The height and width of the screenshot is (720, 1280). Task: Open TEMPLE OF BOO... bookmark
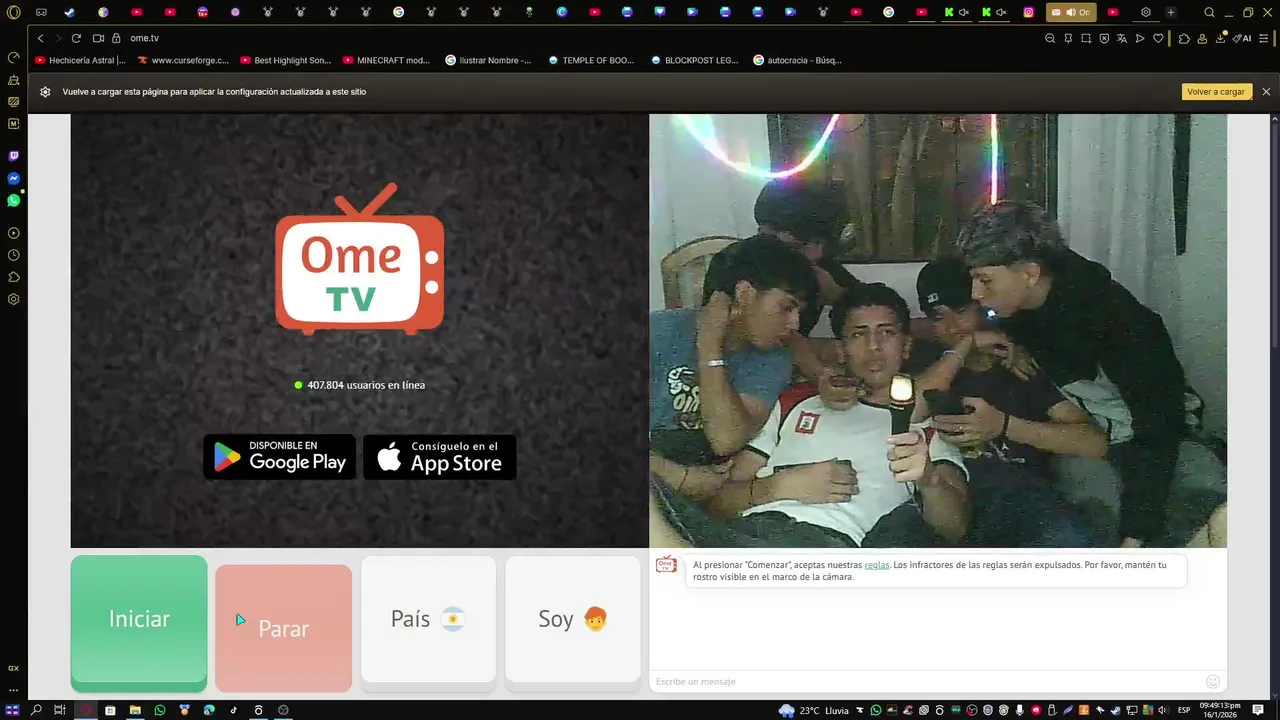click(592, 60)
